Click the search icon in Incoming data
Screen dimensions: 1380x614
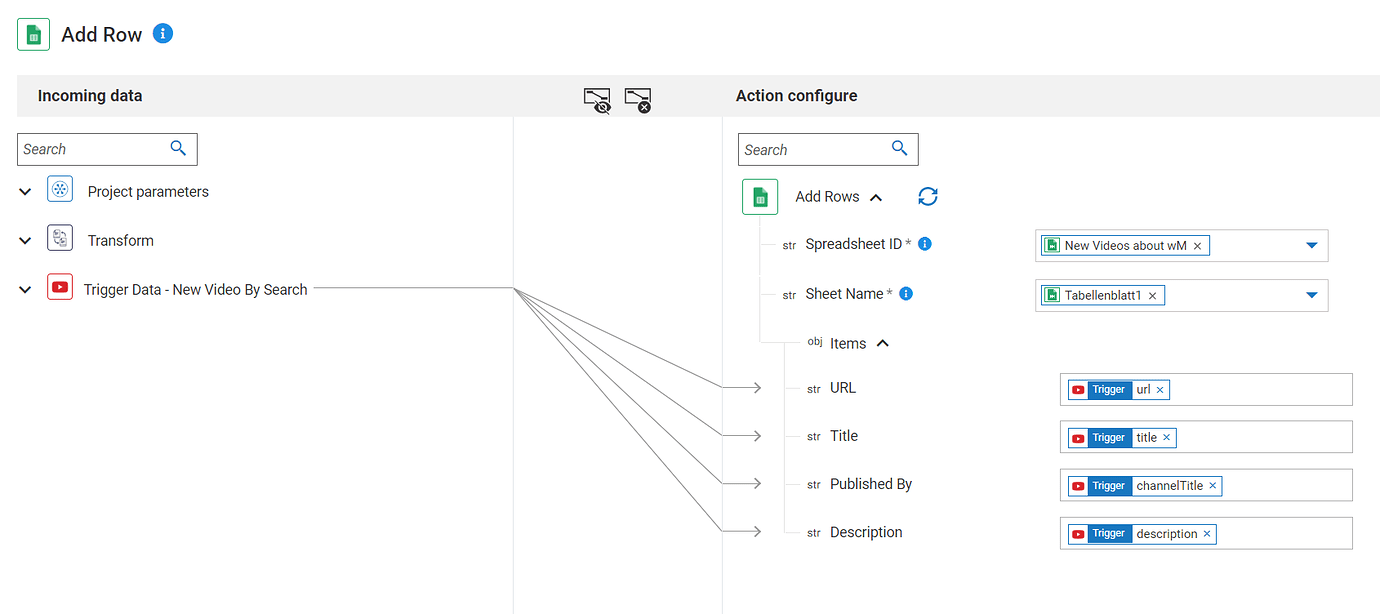tap(178, 149)
